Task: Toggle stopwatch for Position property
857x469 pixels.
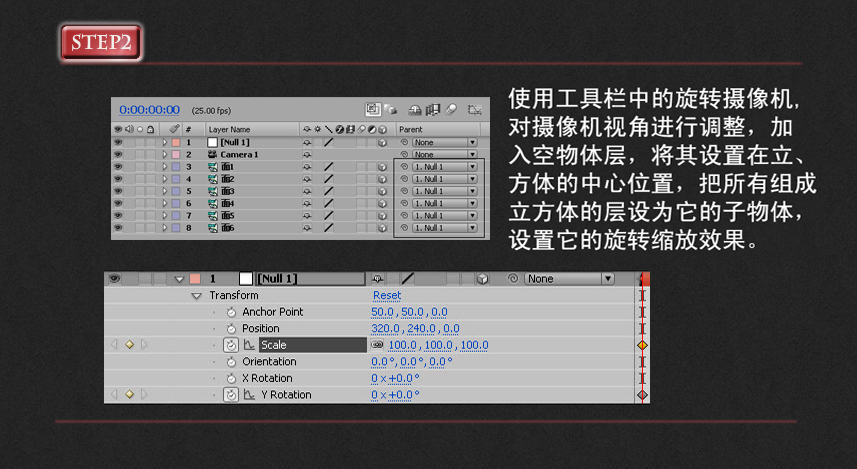Action: click(231, 329)
